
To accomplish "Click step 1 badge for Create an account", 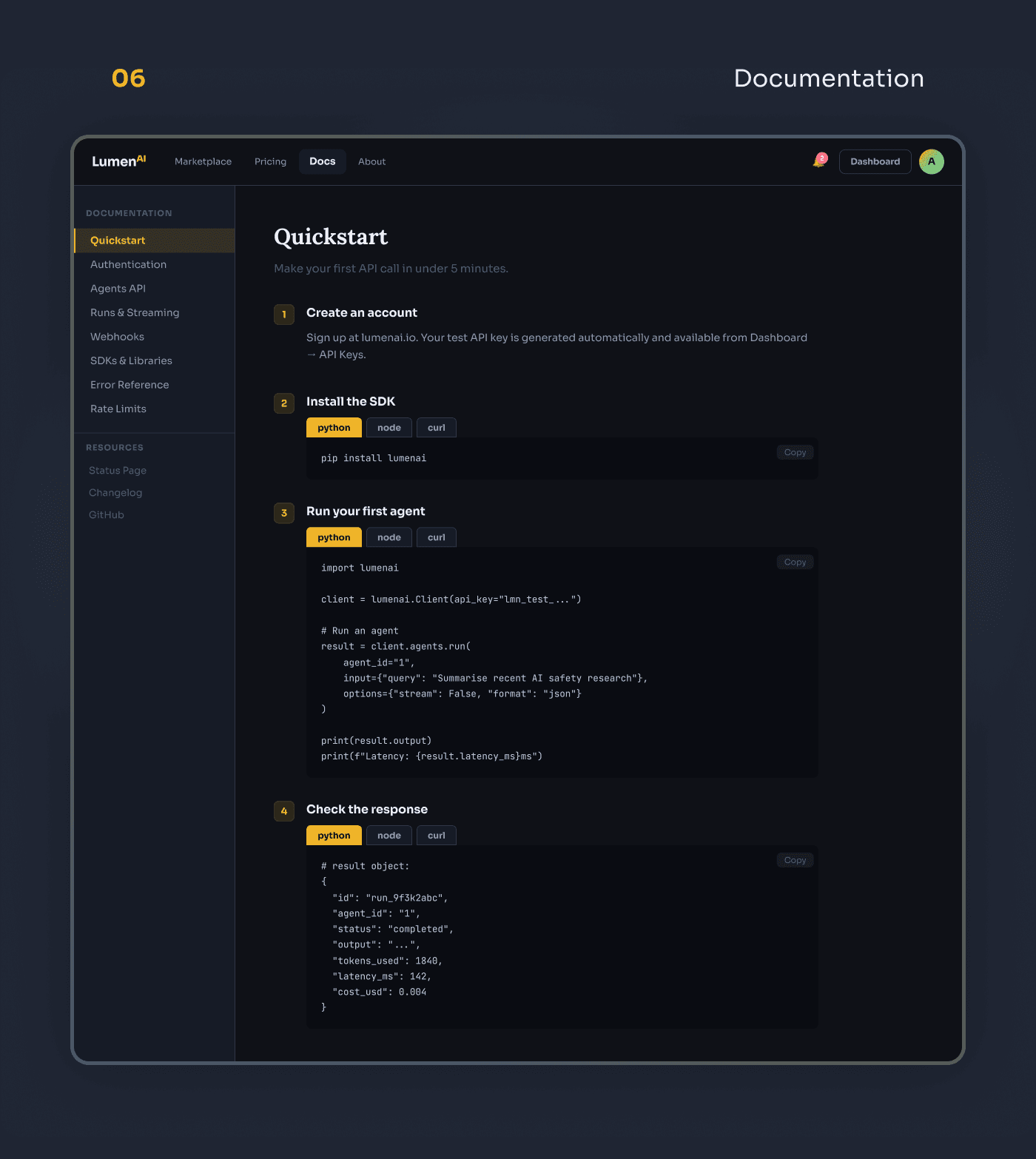I will coord(284,314).
